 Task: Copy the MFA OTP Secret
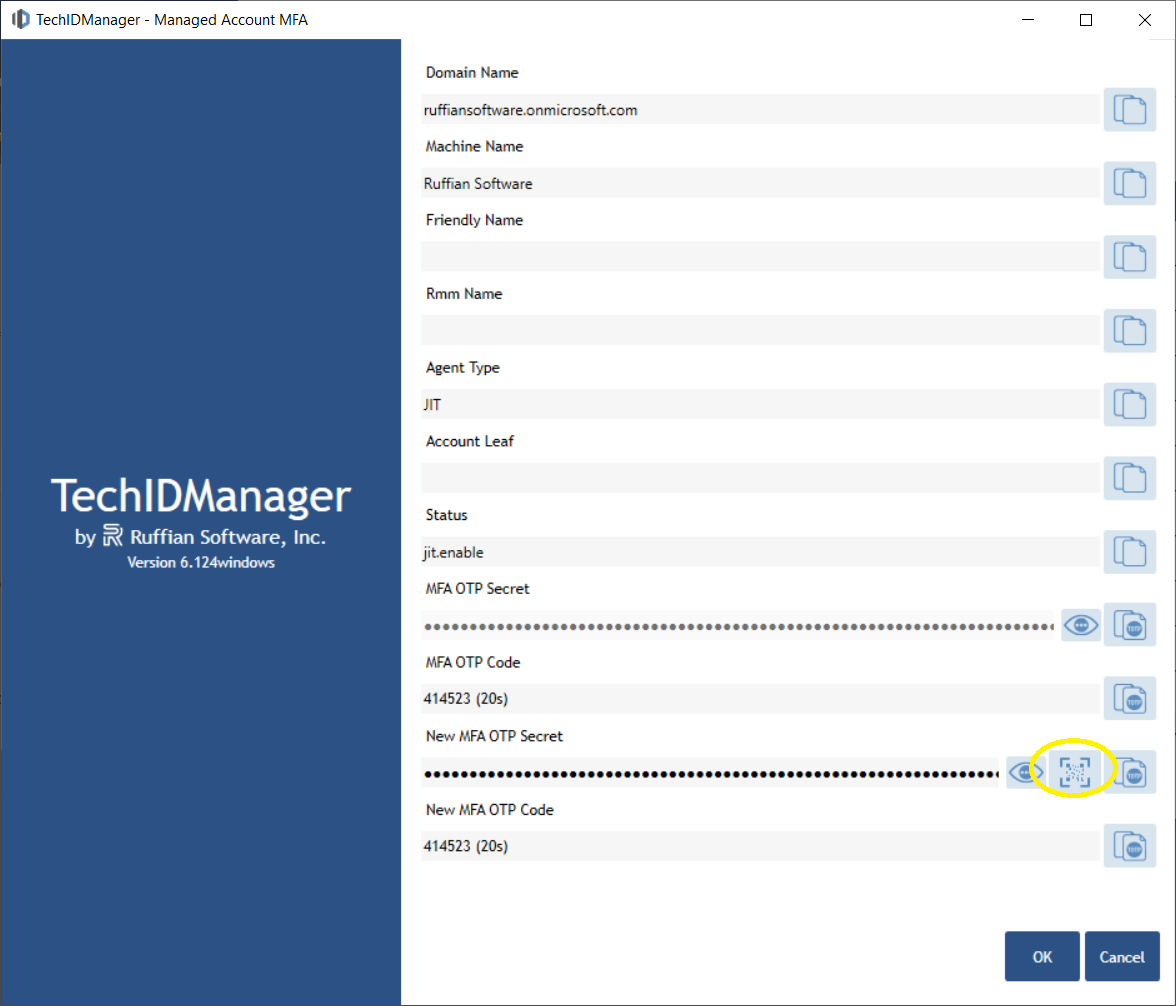pos(1129,626)
